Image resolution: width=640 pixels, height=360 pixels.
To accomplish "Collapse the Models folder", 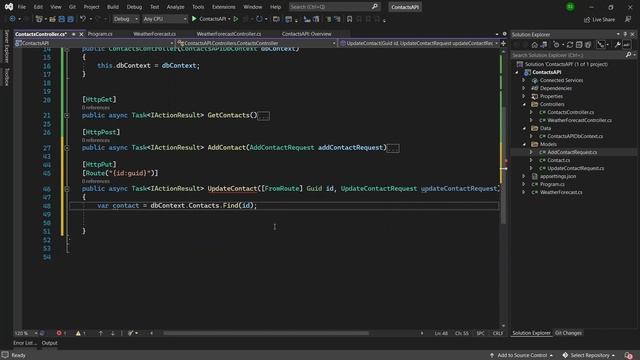I will pyautogui.click(x=524, y=144).
